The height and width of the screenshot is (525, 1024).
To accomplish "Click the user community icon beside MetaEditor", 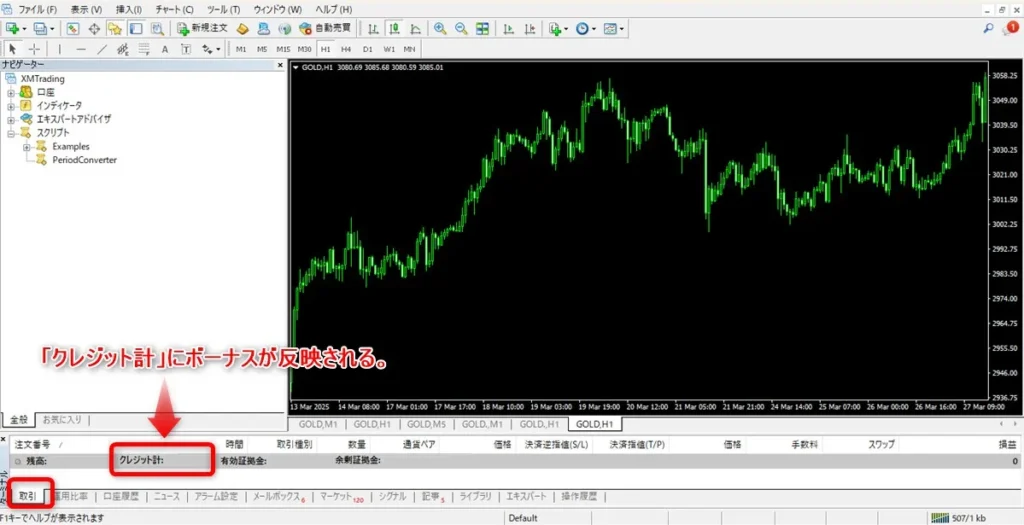I will click(263, 29).
